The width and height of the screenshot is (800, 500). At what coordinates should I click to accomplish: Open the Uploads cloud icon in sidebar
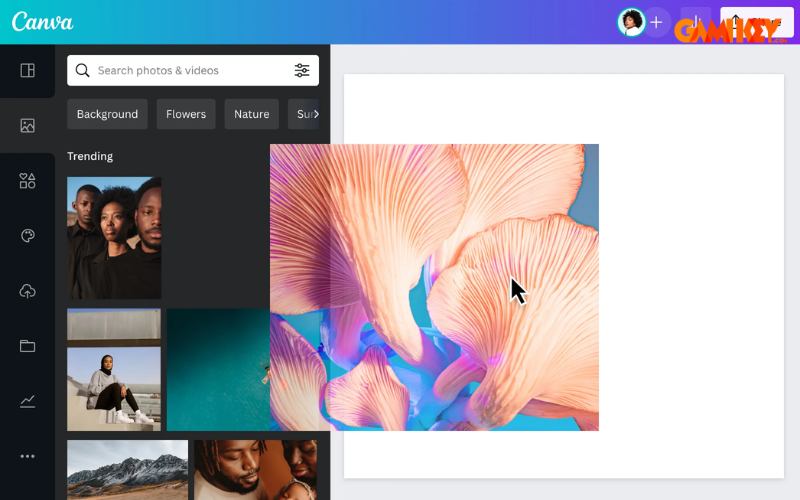point(28,291)
